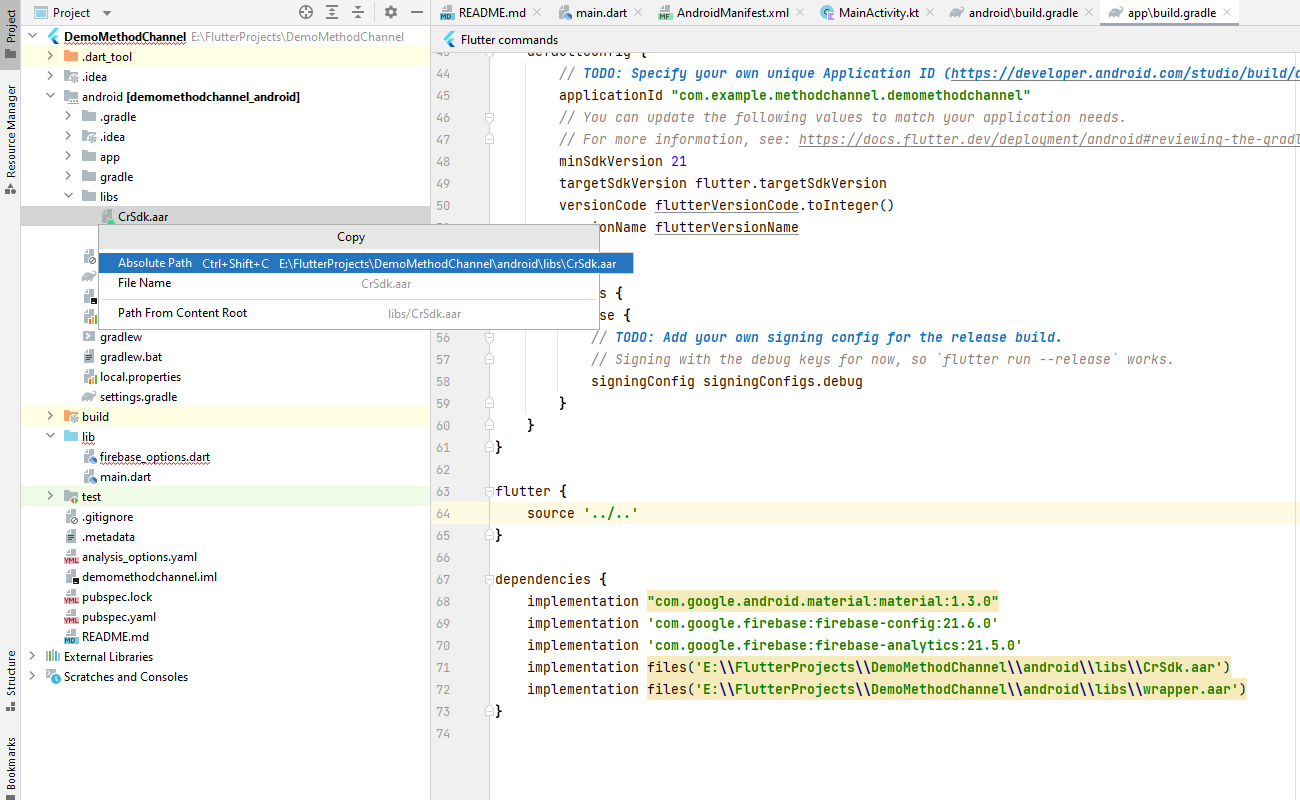Open Project panel gear options
This screenshot has width=1300, height=800.
(x=391, y=12)
